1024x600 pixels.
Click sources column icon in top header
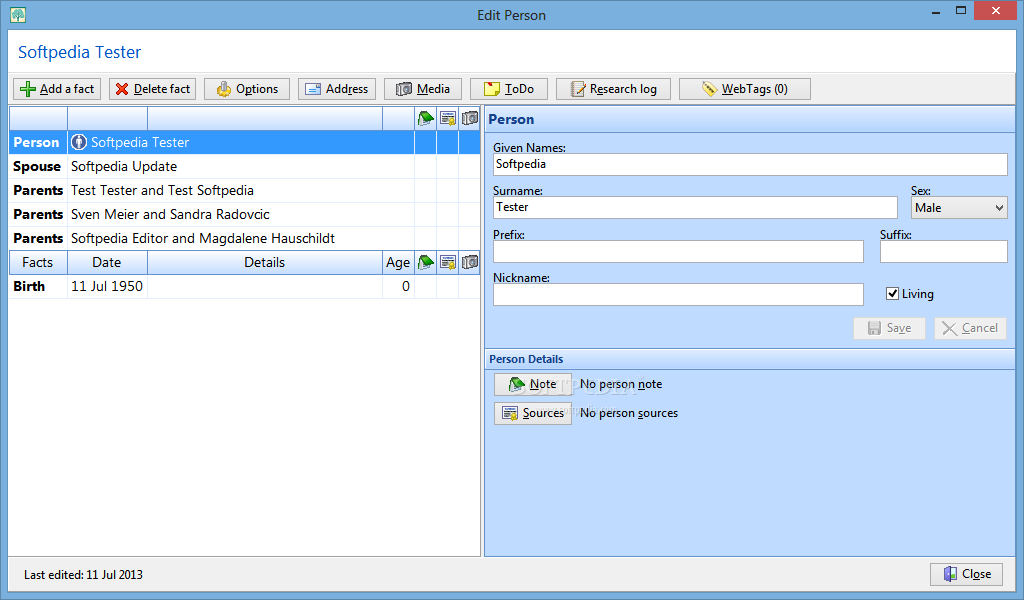click(x=448, y=118)
